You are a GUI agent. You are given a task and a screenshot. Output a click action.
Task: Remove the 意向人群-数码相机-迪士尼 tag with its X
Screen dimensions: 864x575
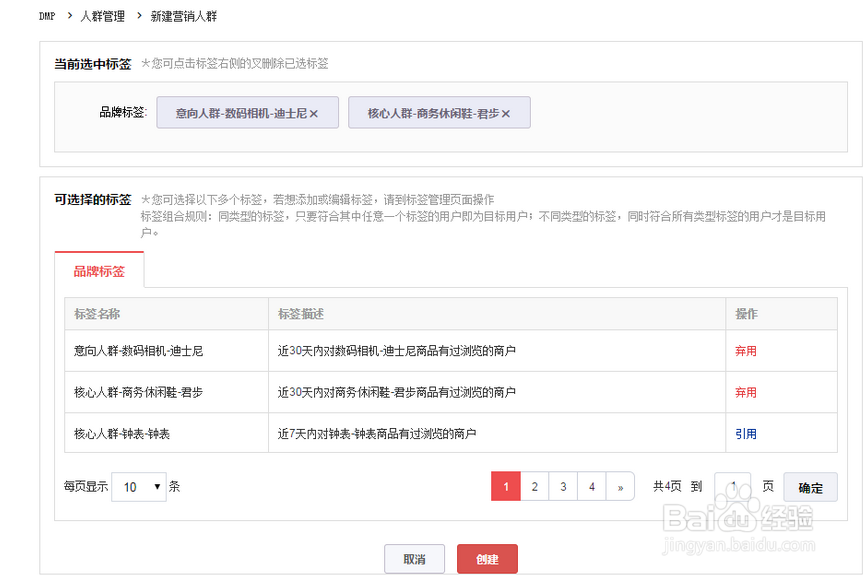pyautogui.click(x=314, y=113)
